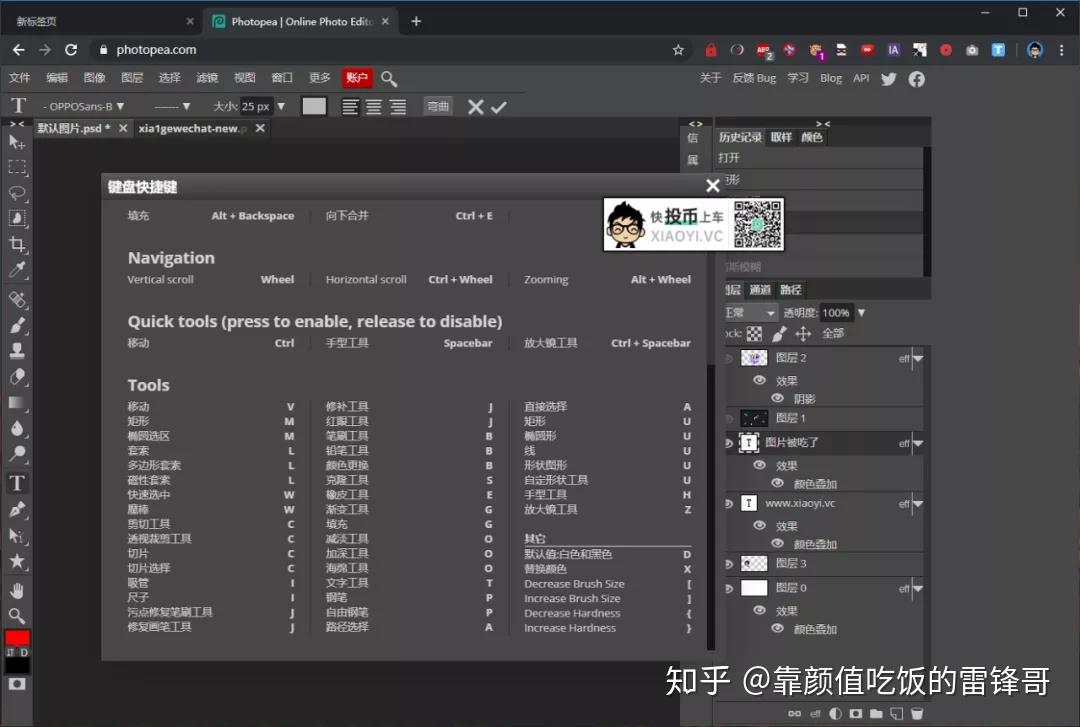This screenshot has width=1080, height=727.
Task: Hide 效果 under www.xiaoyi.vc layer
Action: click(x=760, y=525)
